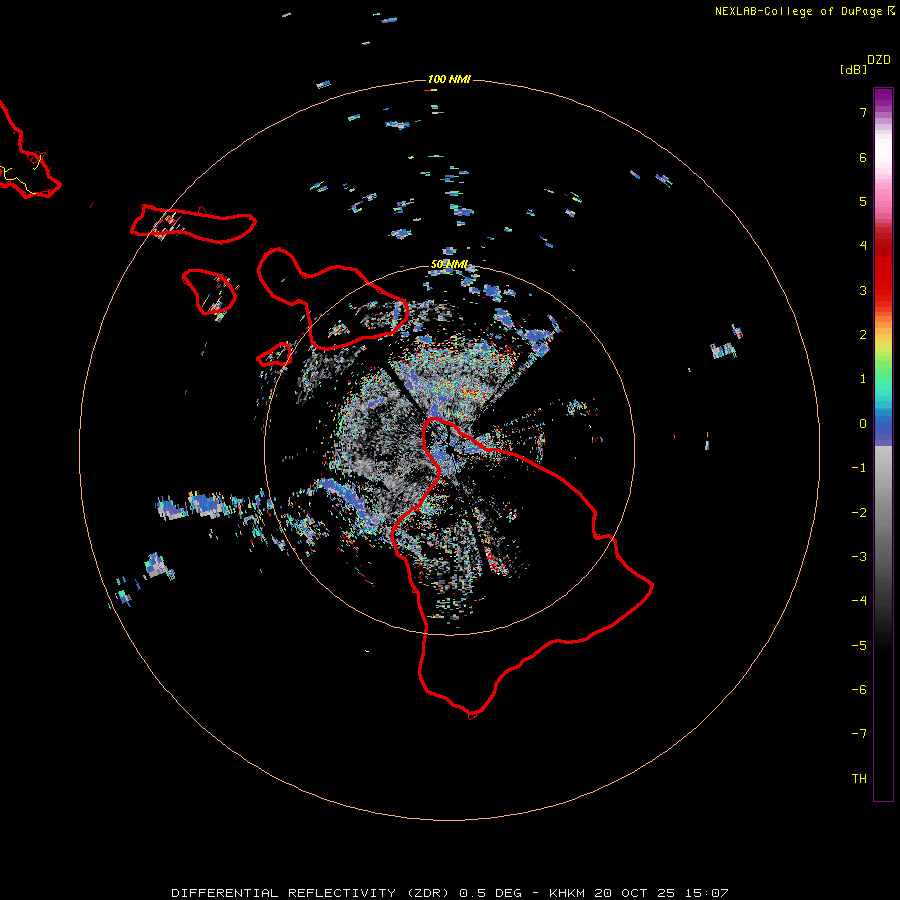Click the 50 NMI range ring label
This screenshot has height=900, width=900.
point(449,265)
